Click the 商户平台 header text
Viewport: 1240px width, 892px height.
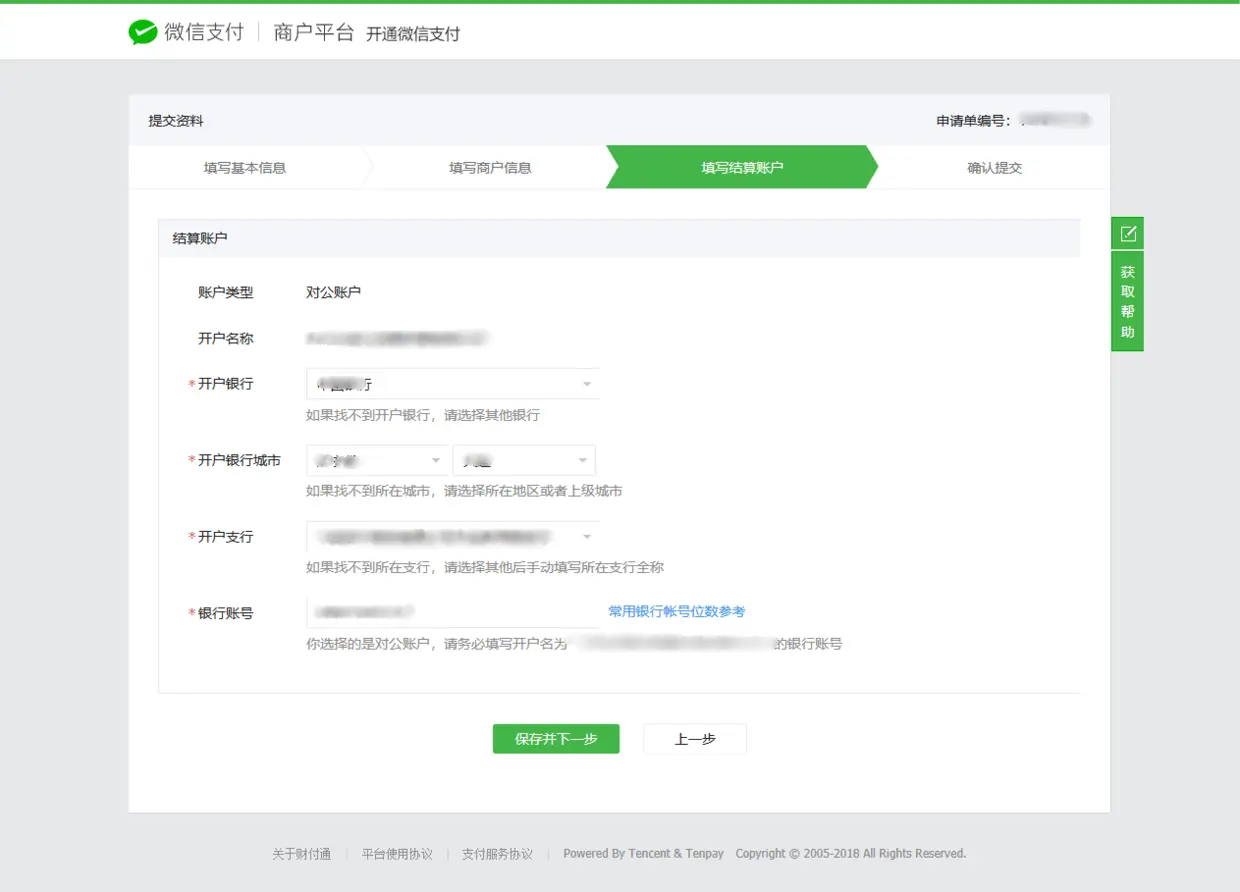tap(314, 32)
